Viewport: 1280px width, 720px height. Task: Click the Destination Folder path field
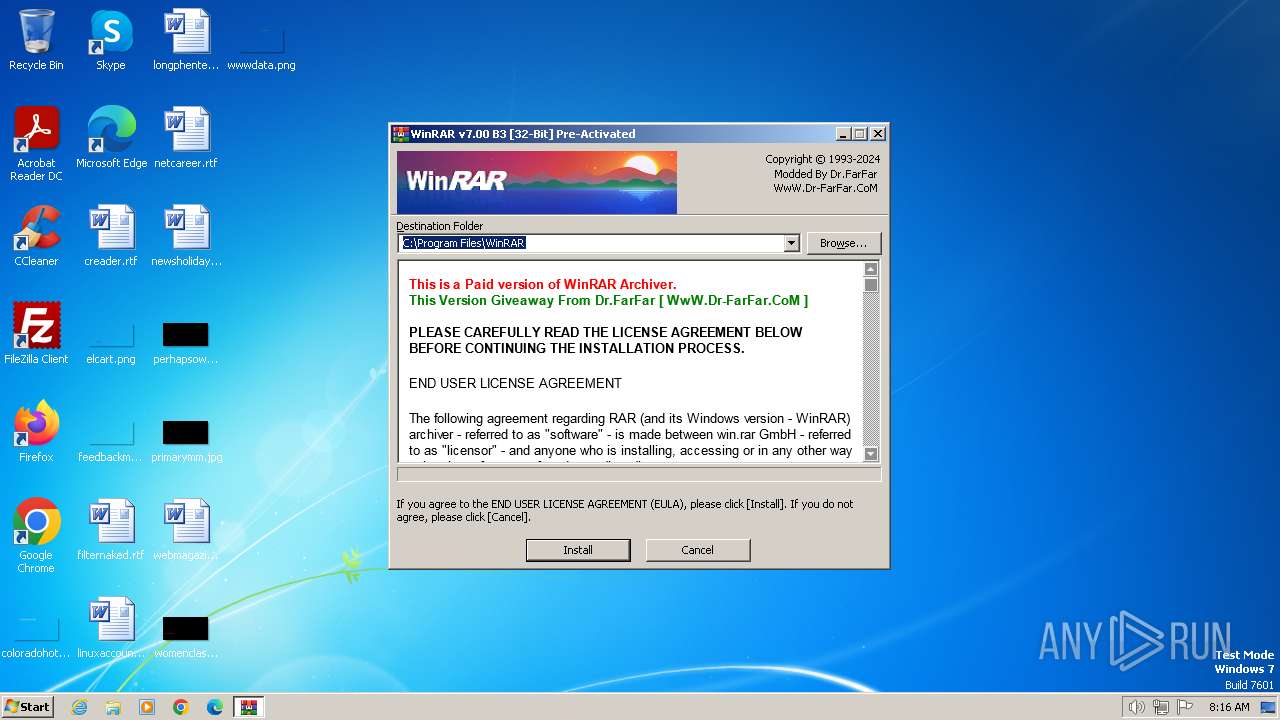(x=591, y=243)
